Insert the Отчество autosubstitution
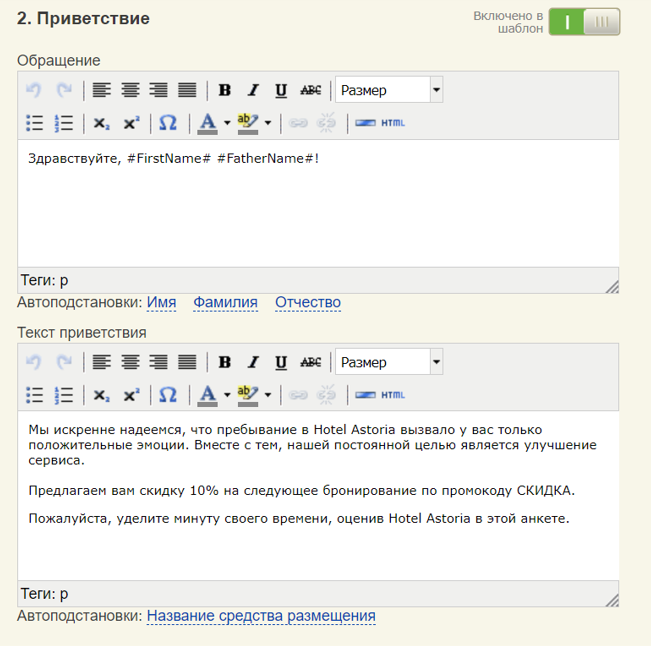This screenshot has width=651, height=646. pyautogui.click(x=308, y=302)
